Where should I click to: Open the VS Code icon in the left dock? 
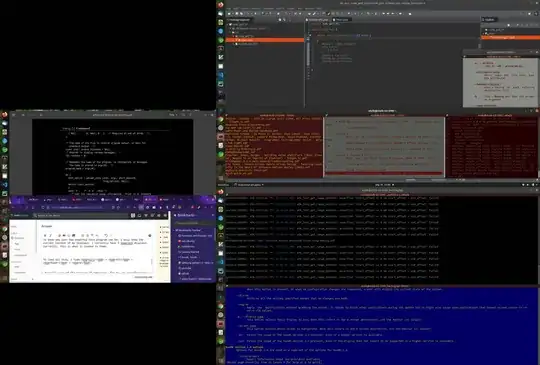click(4, 185)
